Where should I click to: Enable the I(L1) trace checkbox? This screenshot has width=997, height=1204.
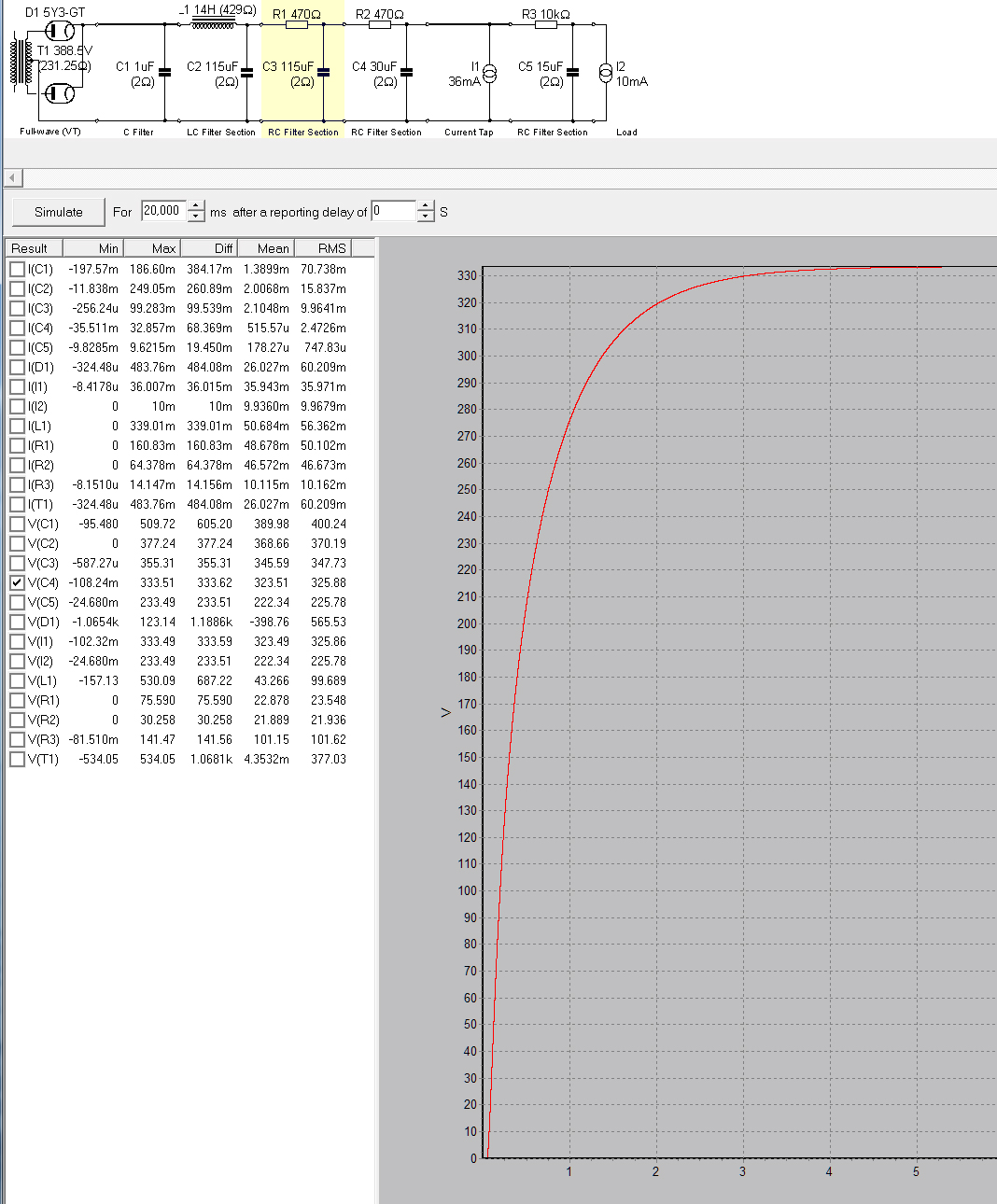pyautogui.click(x=17, y=426)
